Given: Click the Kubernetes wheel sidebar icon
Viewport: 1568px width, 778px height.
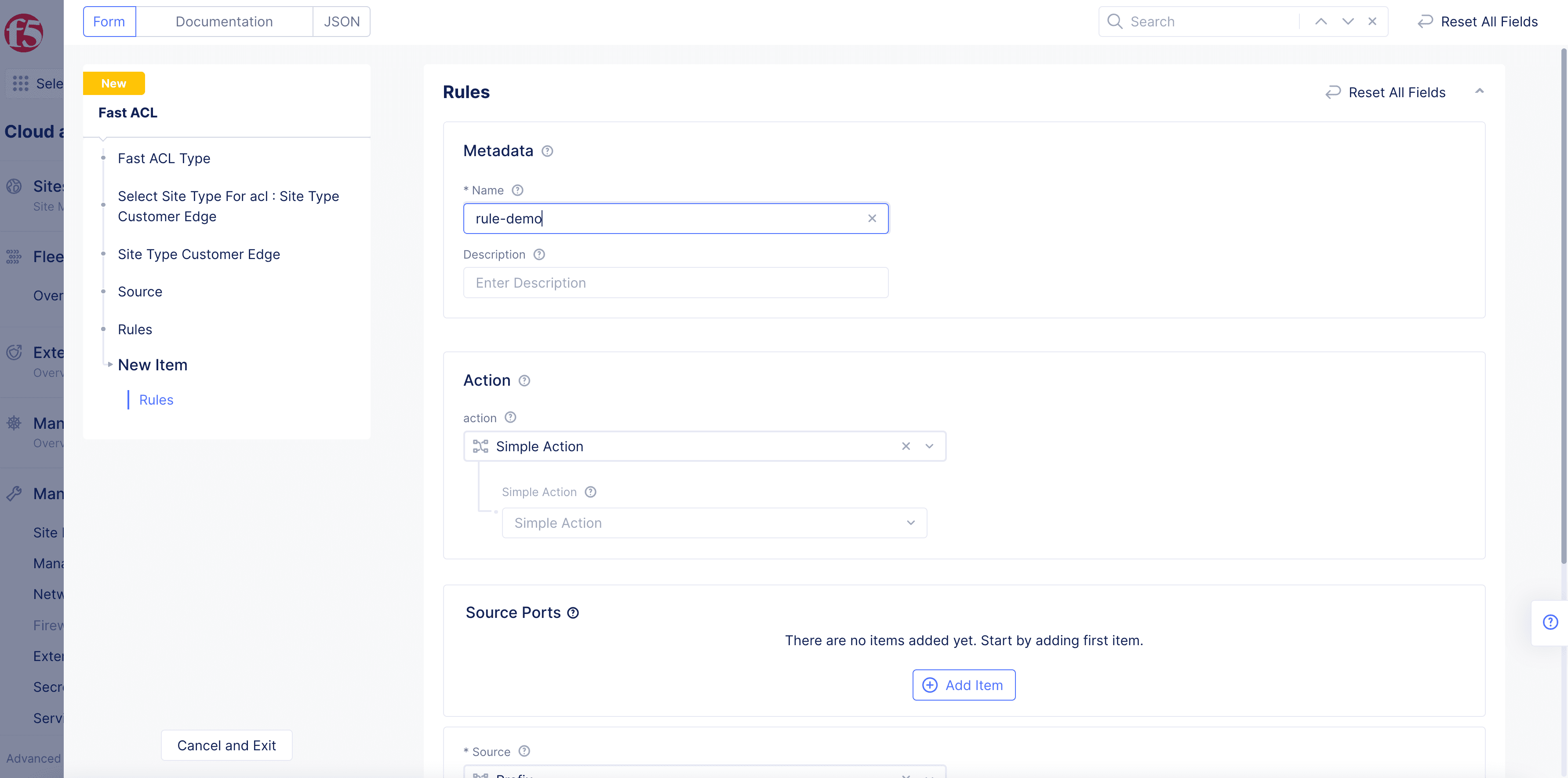Looking at the screenshot, I should (14, 423).
